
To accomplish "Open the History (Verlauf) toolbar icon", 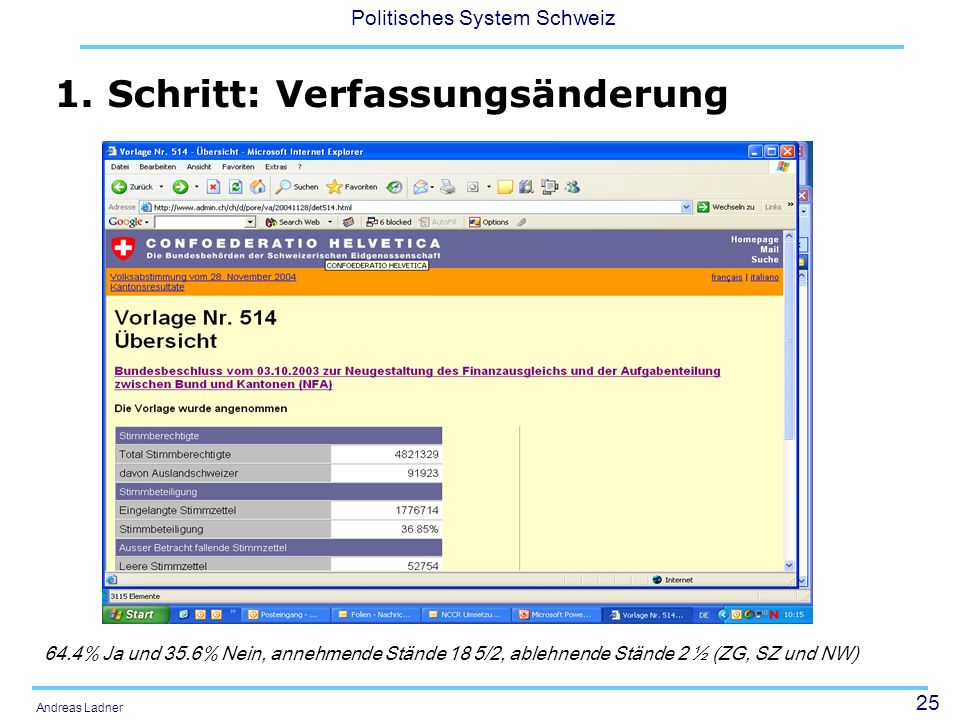I will point(394,187).
